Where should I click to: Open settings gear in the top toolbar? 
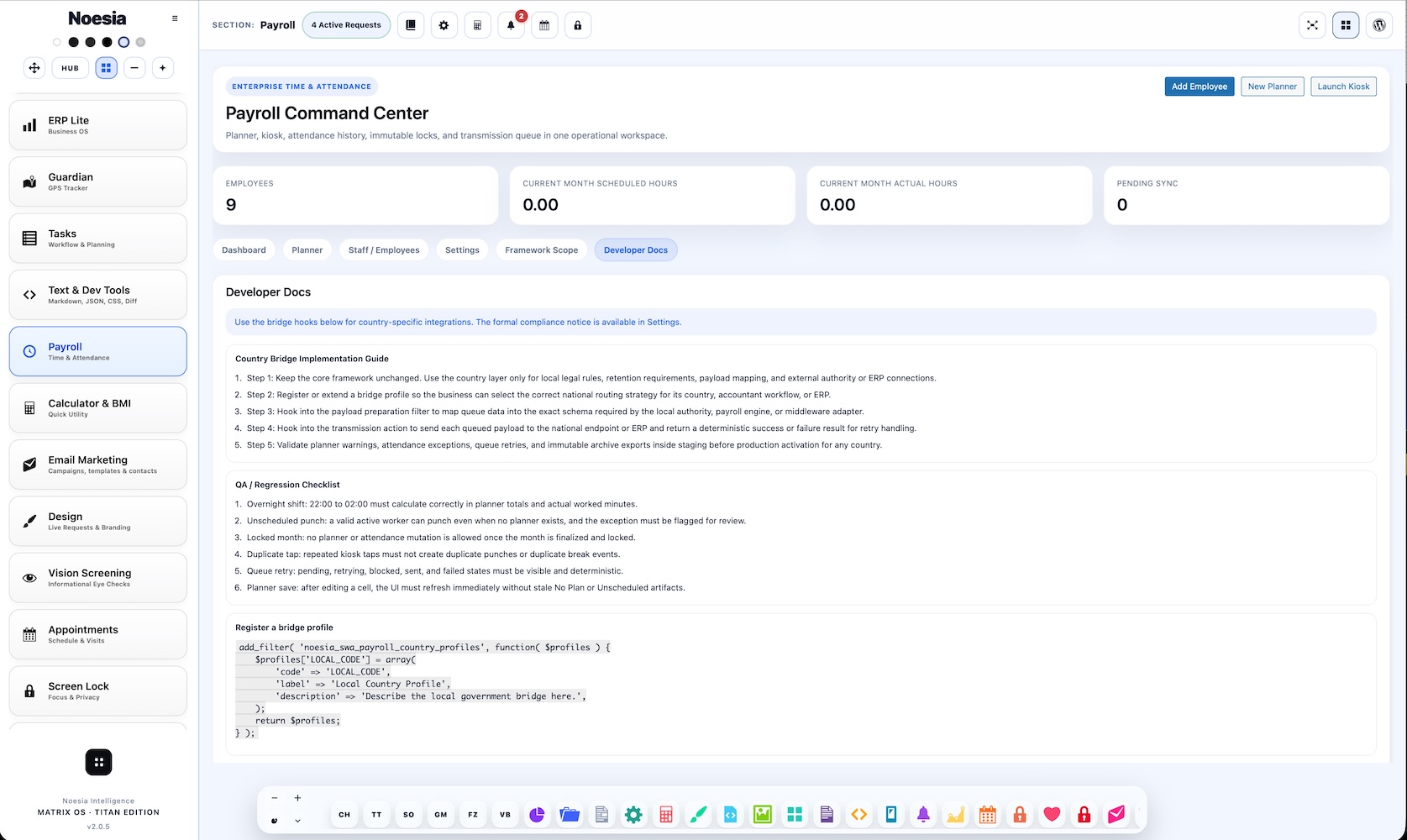click(x=444, y=25)
